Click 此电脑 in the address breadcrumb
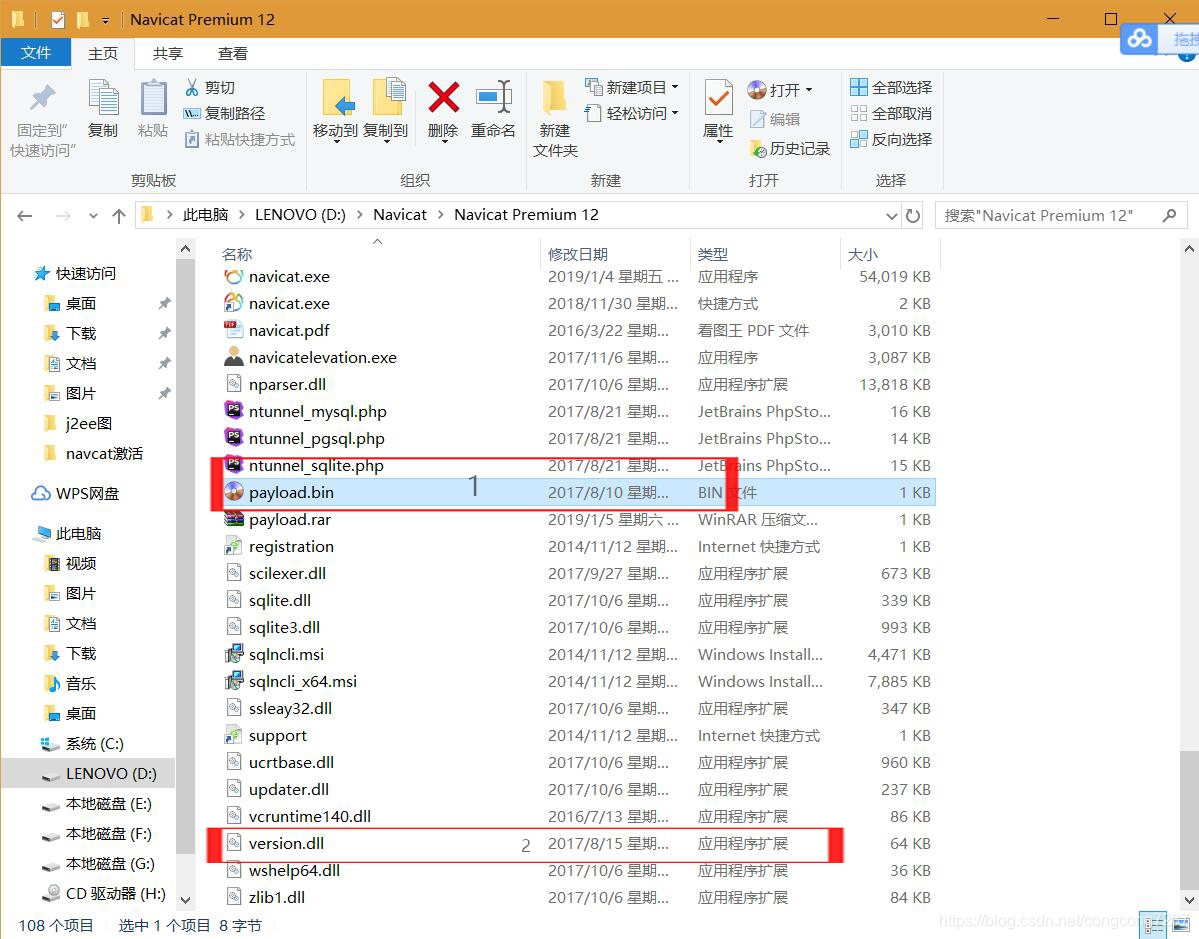 pos(206,215)
